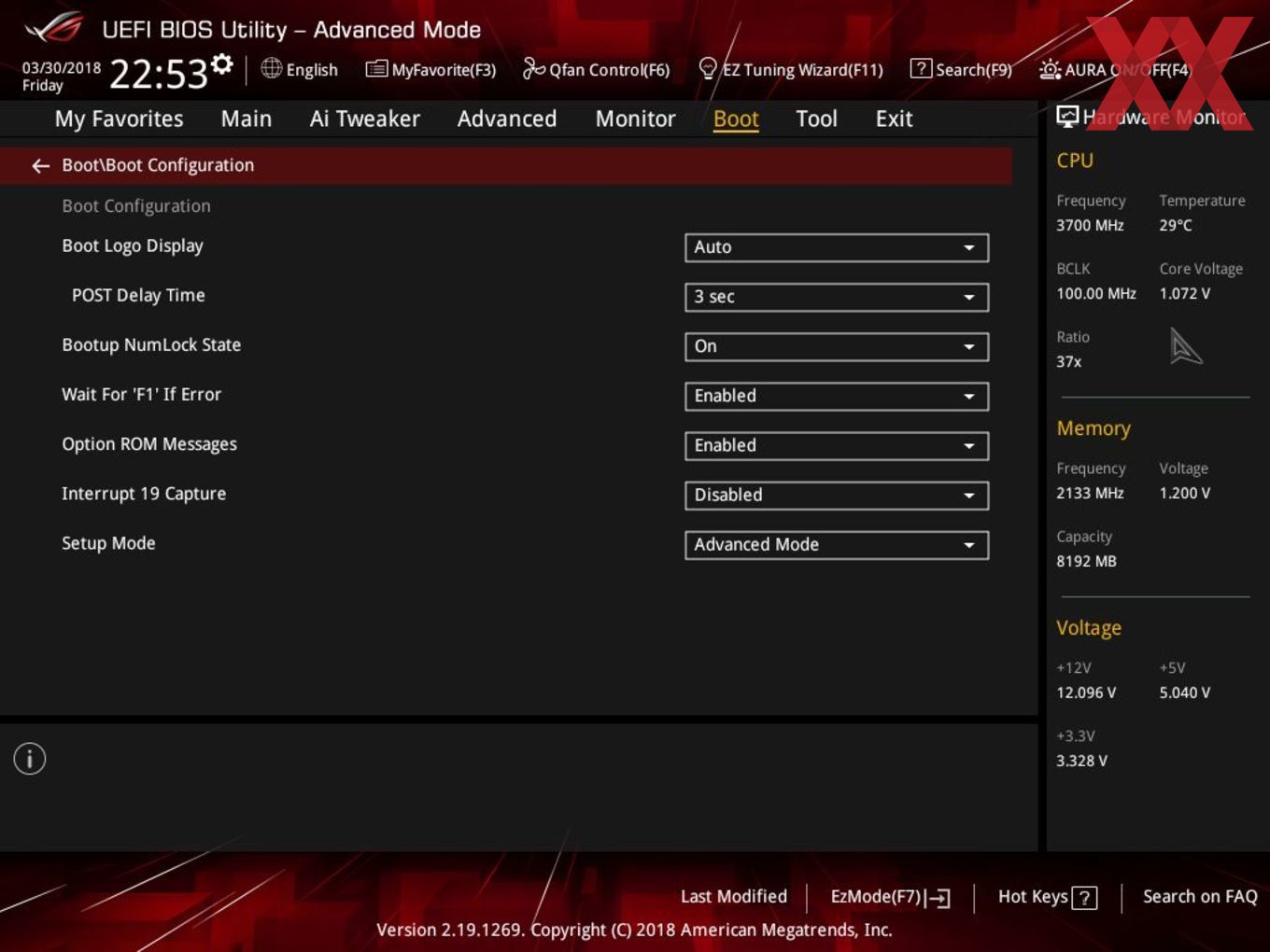Image resolution: width=1270 pixels, height=952 pixels.
Task: Open the Ai Tweaker tab
Action: point(365,119)
